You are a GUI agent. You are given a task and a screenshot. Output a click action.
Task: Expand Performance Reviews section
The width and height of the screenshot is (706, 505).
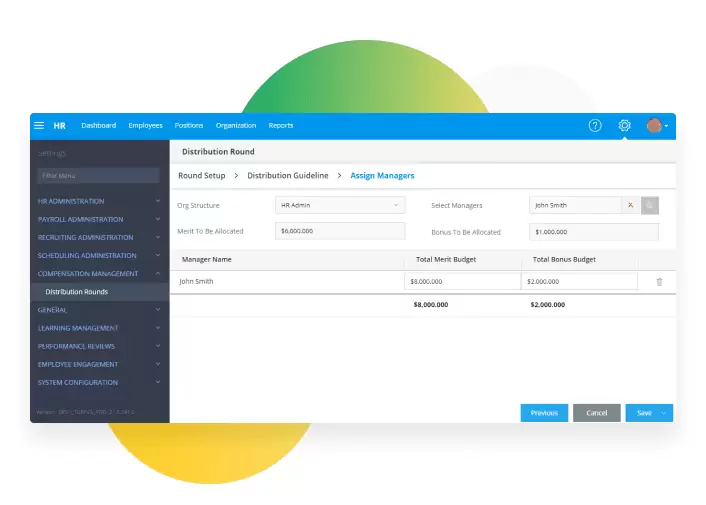point(99,346)
